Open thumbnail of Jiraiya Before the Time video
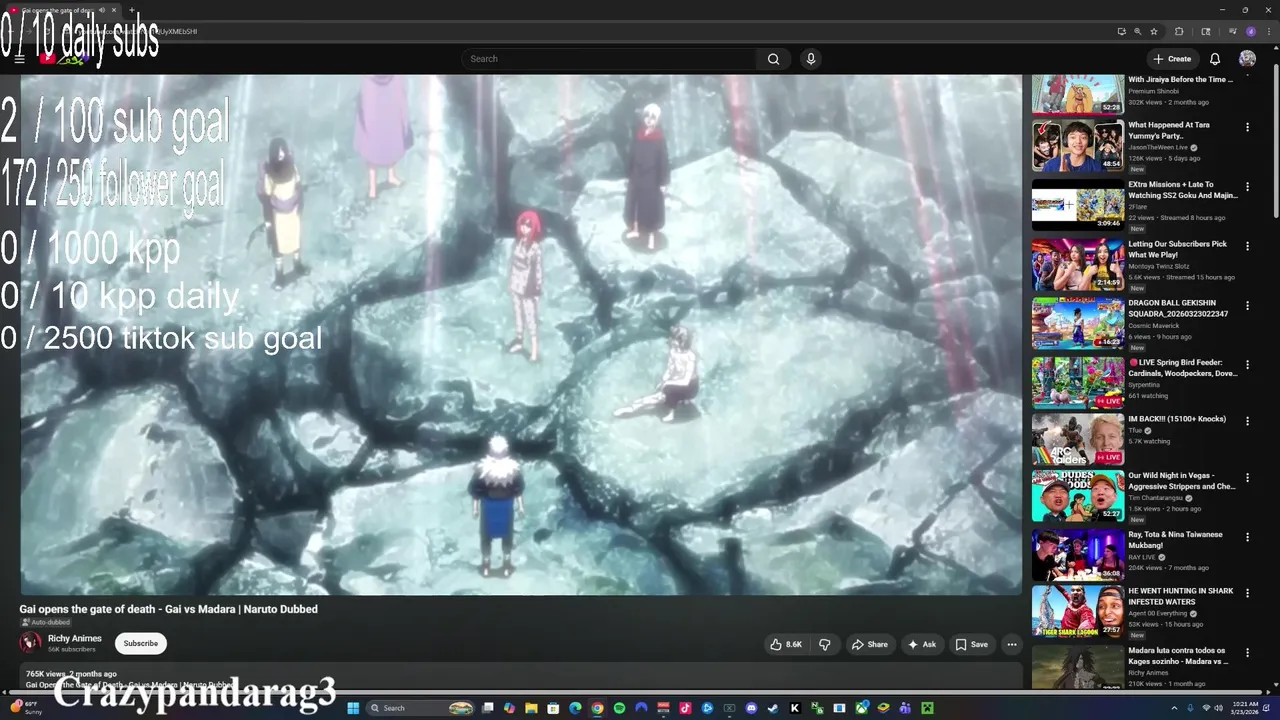 [1078, 93]
